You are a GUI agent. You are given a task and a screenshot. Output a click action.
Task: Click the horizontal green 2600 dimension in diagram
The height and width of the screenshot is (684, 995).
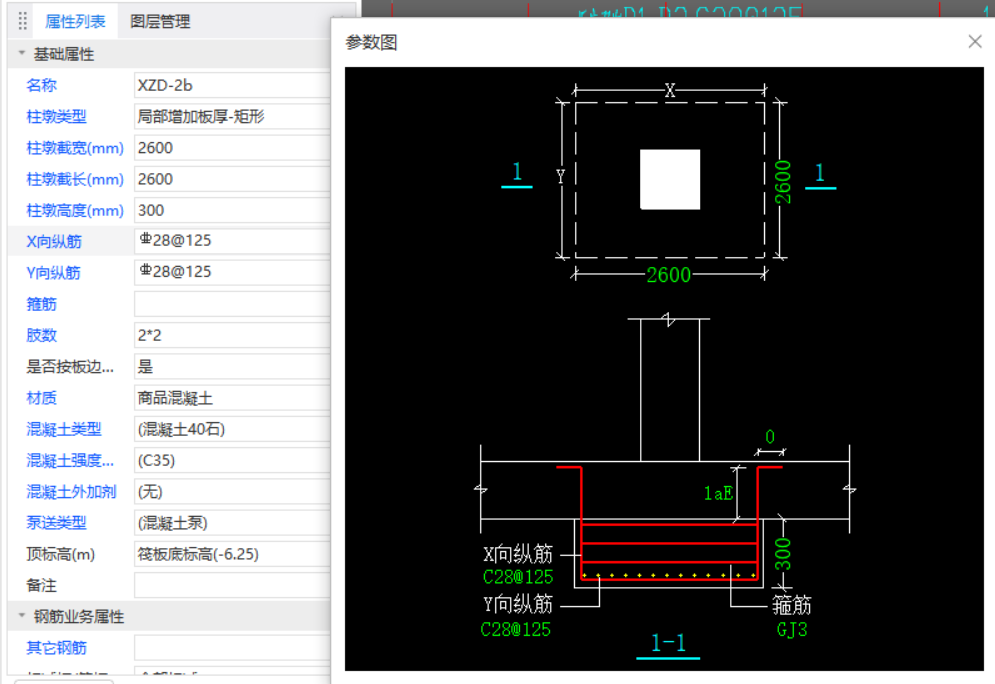668,275
